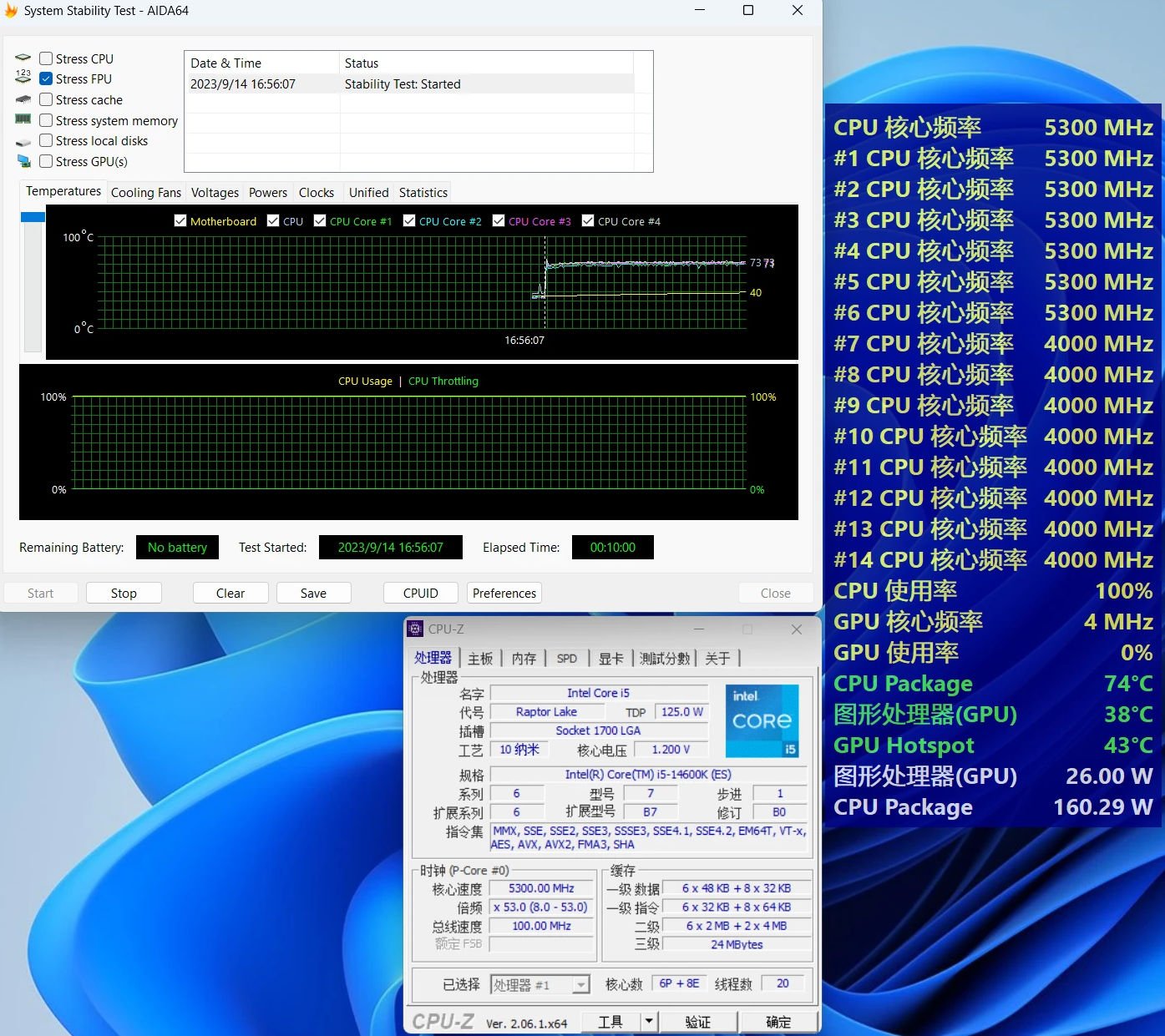1165x1036 pixels.
Task: Click the disk icon beside Stress local disks
Action: pos(23,140)
